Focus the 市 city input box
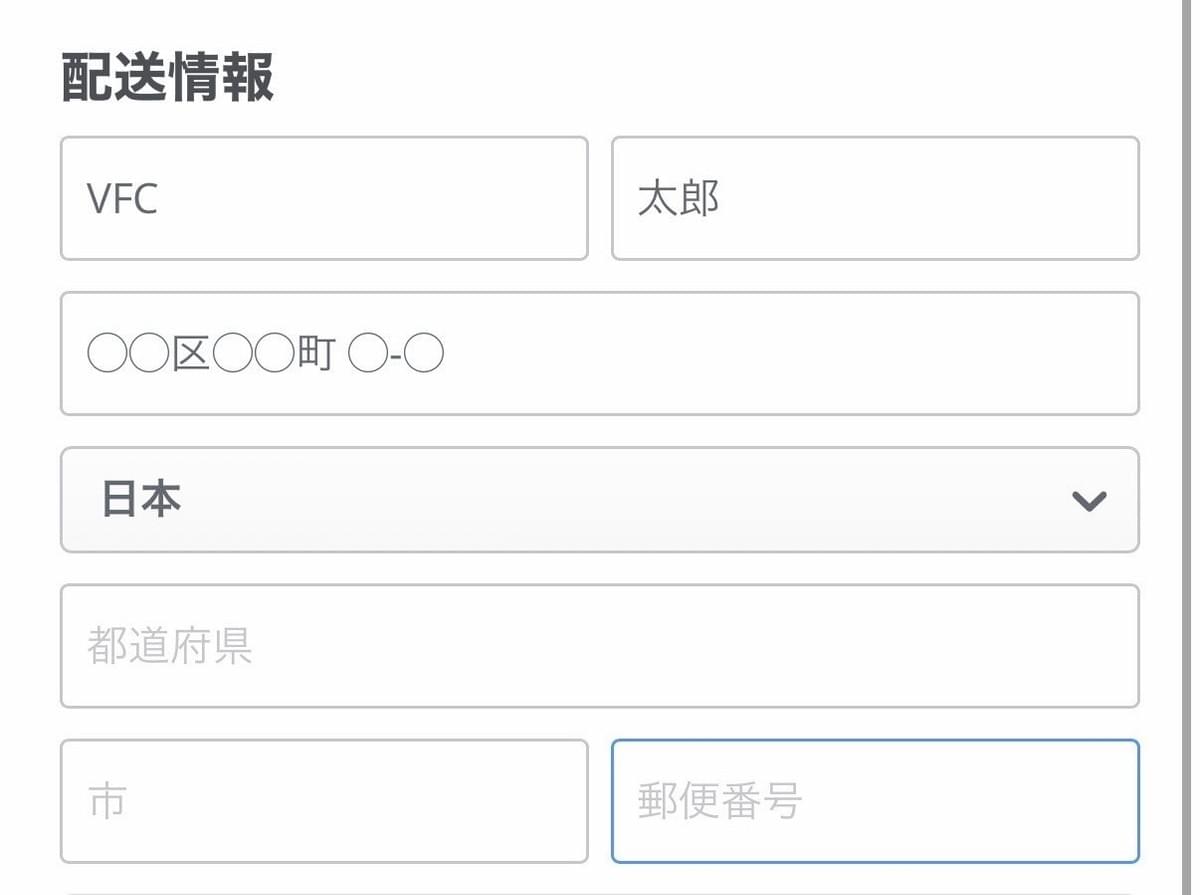Viewport: 1200px width, 895px height. (x=324, y=801)
